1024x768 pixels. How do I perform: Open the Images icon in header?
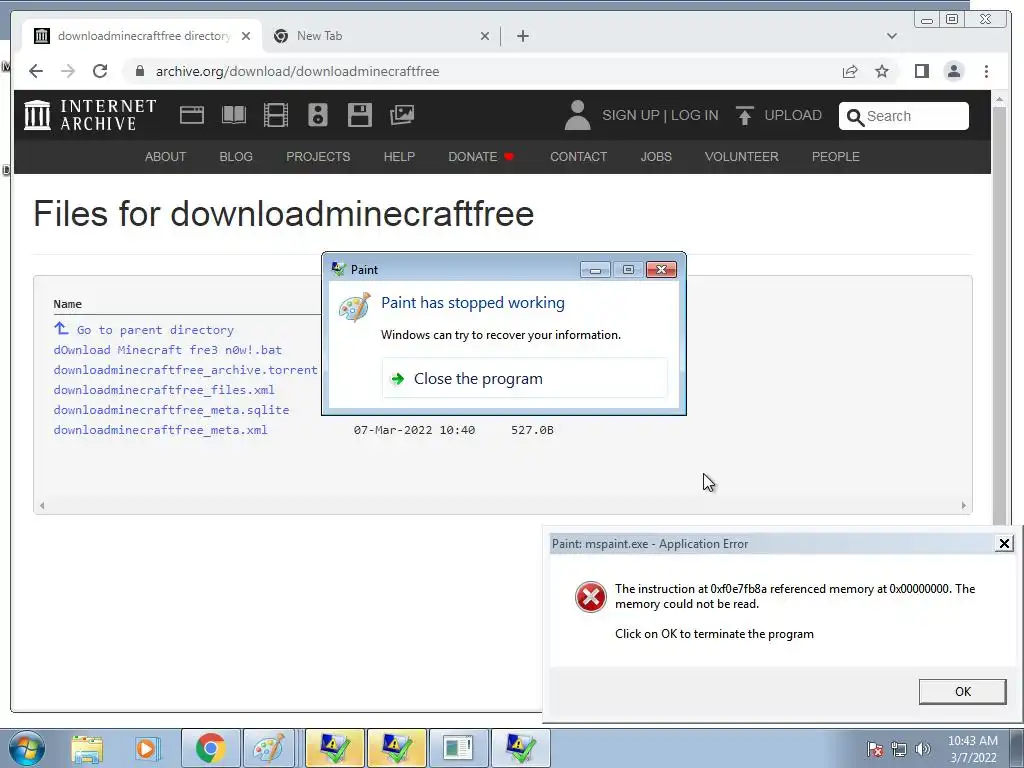pyautogui.click(x=402, y=115)
